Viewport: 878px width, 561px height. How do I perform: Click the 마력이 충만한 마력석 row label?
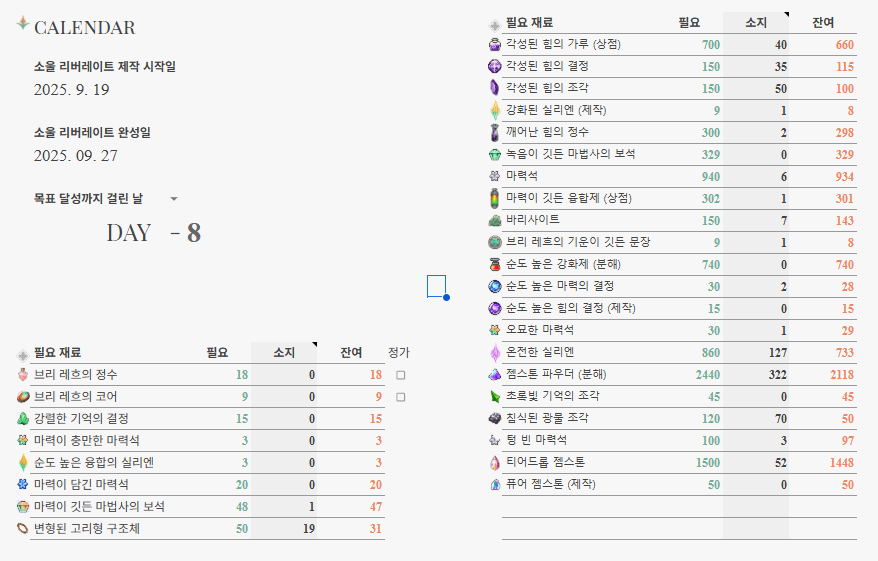pyautogui.click(x=86, y=441)
